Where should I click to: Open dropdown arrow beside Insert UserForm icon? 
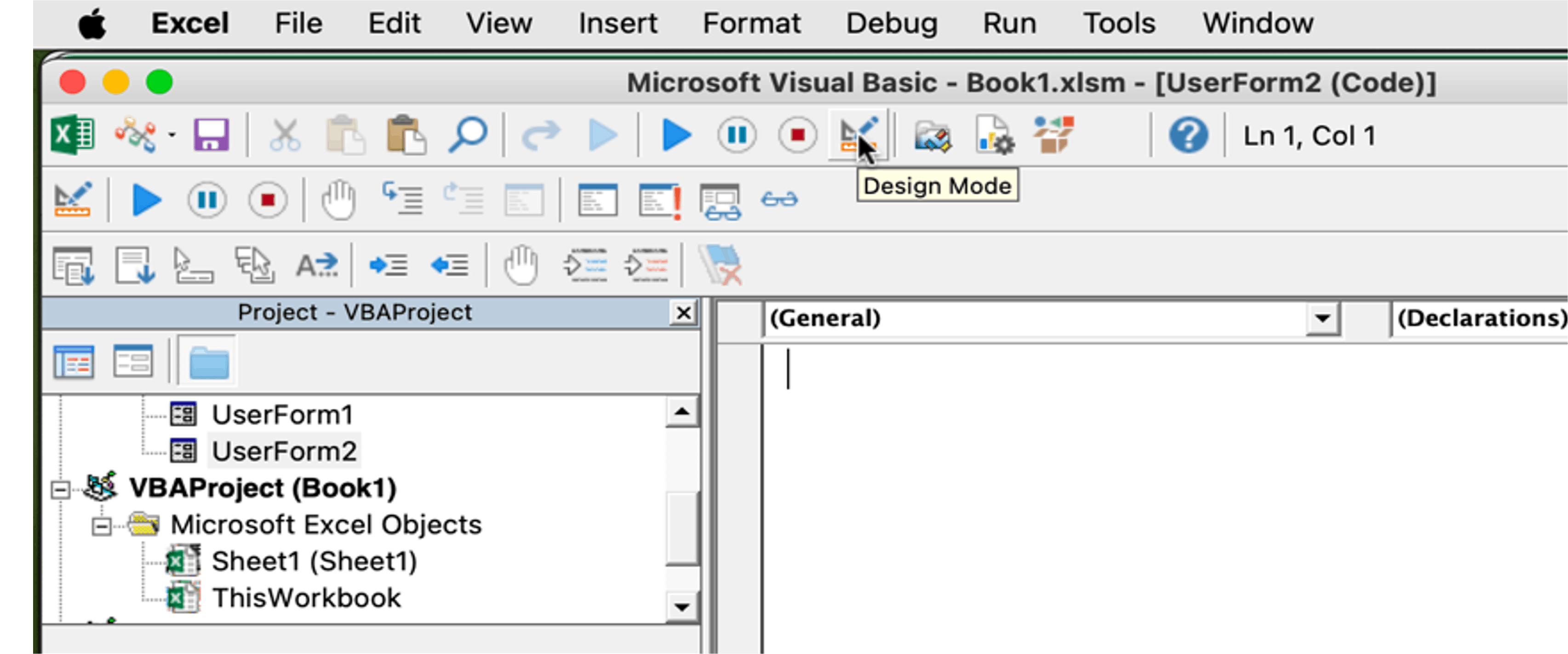click(172, 135)
